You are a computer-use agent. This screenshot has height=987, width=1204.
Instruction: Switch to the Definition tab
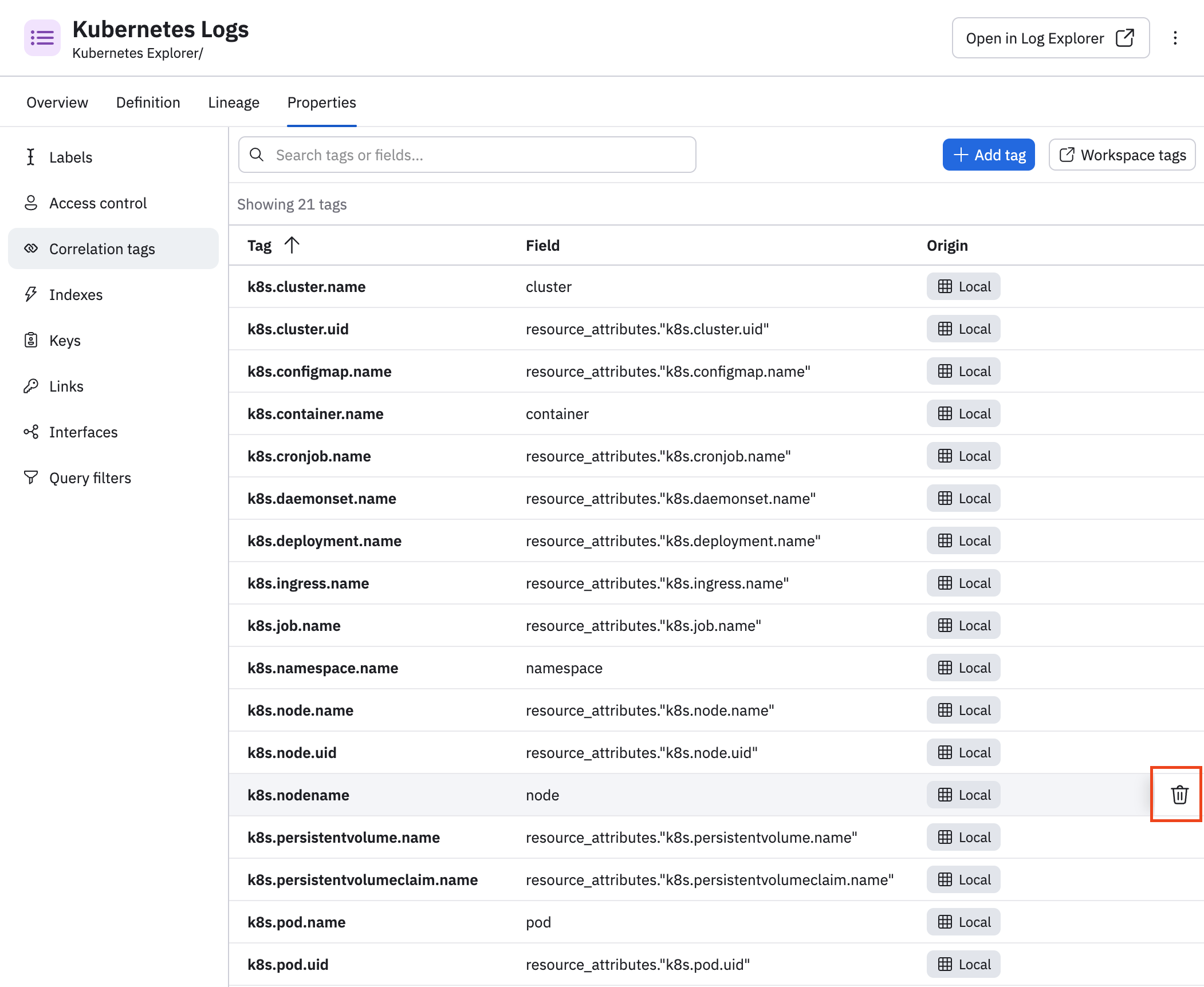pos(148,102)
